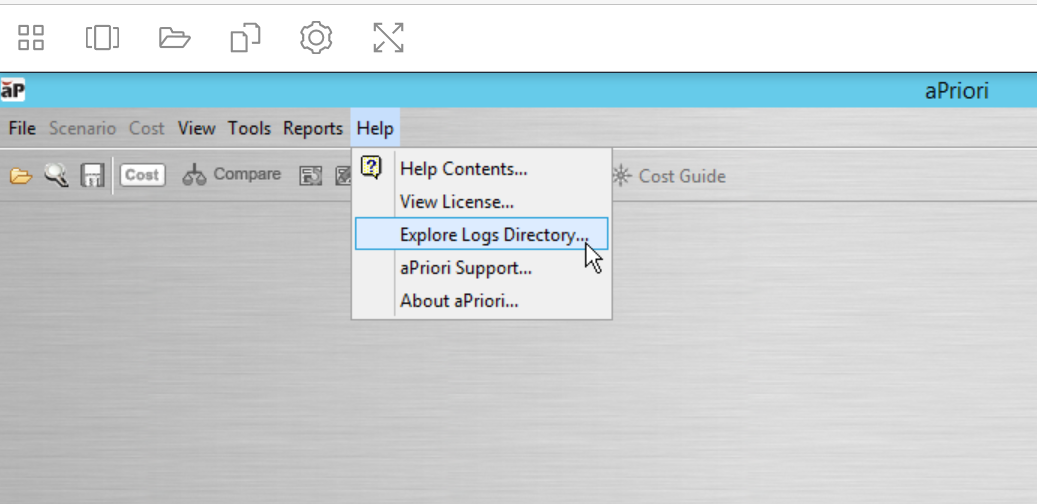1037x504 pixels.
Task: Click the open folder icon in top bar
Action: pyautogui.click(x=175, y=38)
